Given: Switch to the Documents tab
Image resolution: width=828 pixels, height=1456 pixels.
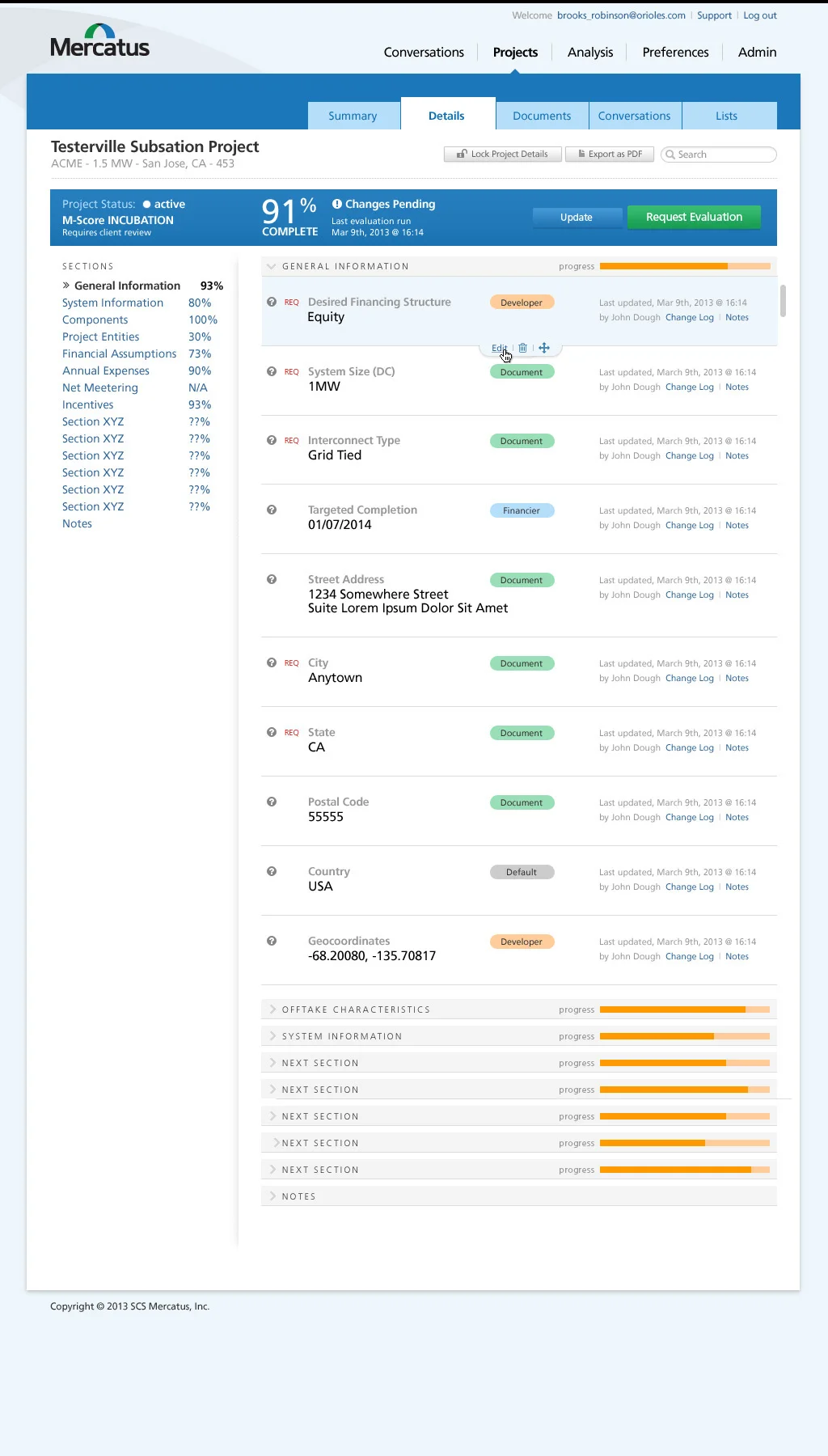Looking at the screenshot, I should (542, 116).
